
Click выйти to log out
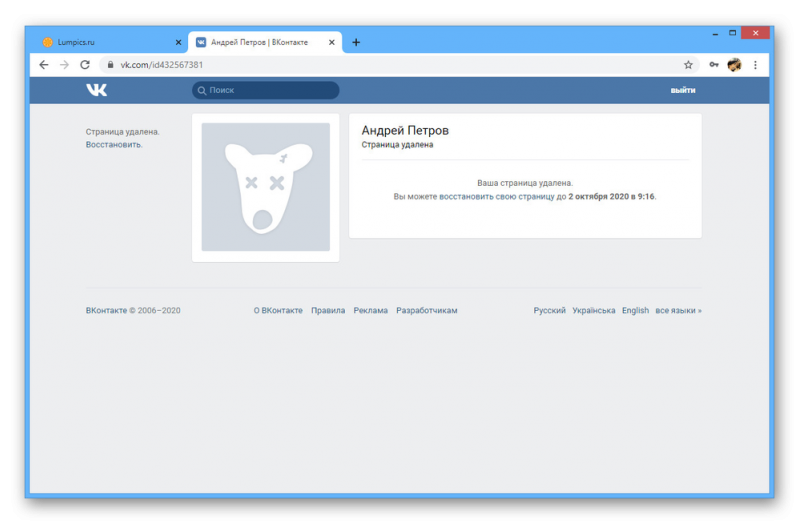(x=683, y=90)
